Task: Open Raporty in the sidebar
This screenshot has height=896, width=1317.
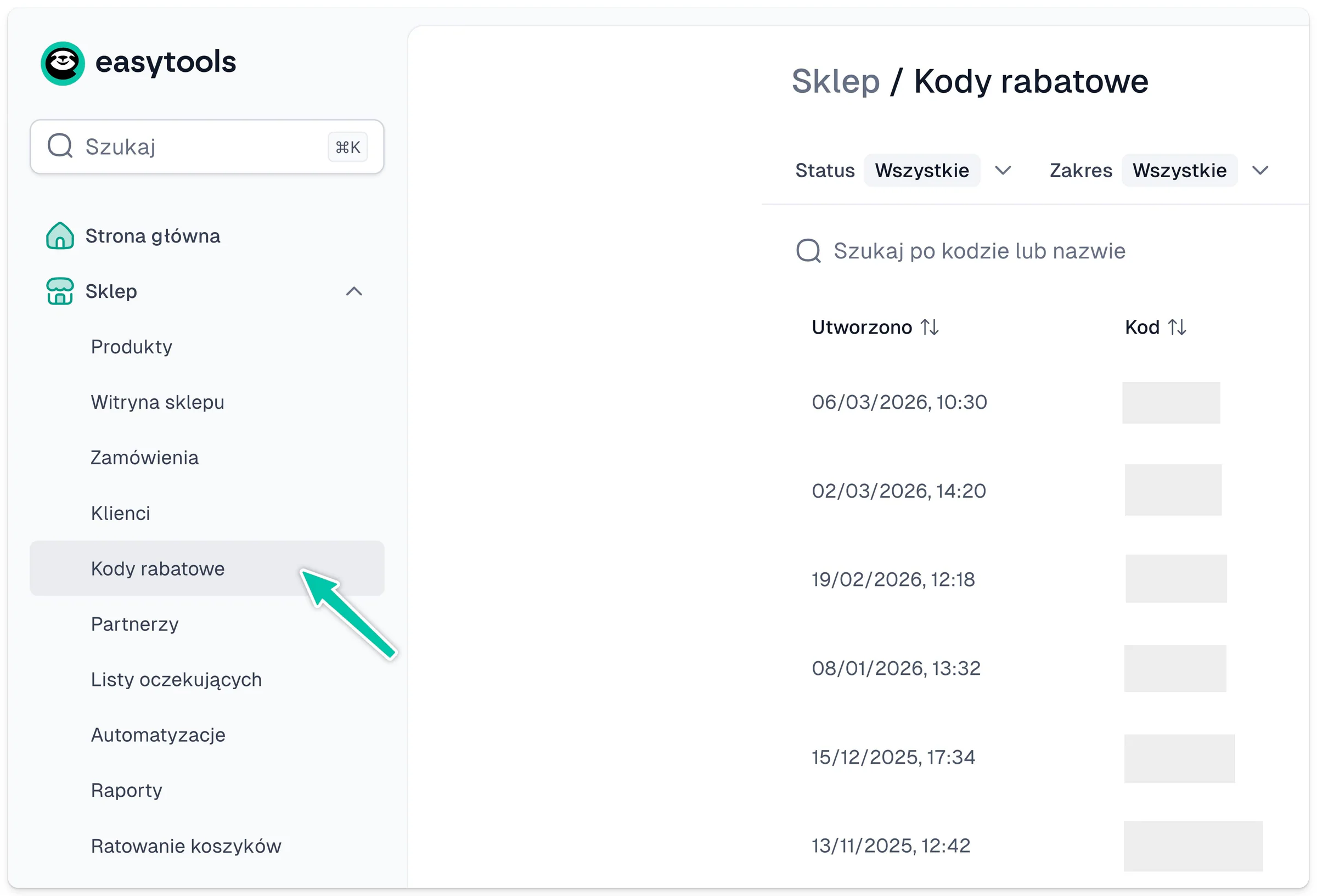Action: pyautogui.click(x=207, y=790)
